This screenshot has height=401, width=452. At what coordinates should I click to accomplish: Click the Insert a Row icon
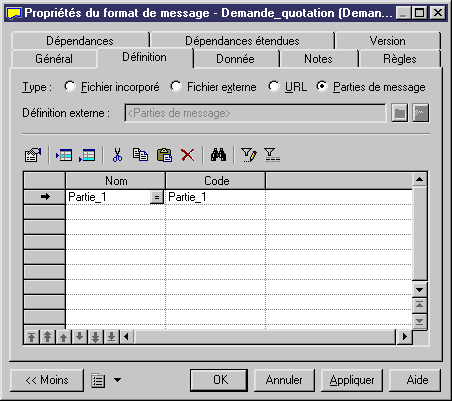tap(64, 155)
